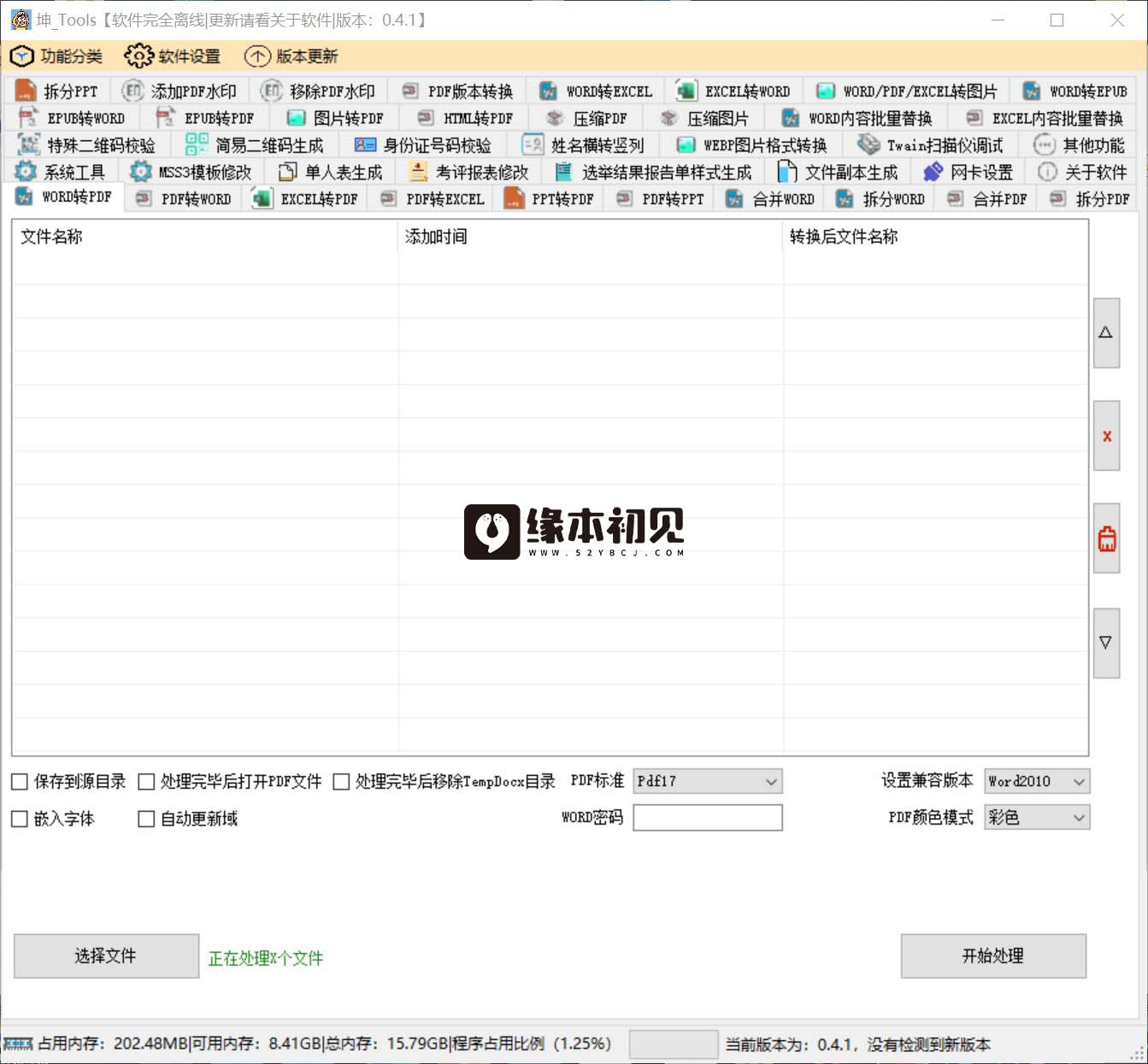The height and width of the screenshot is (1064, 1148).
Task: Clear file list with red trash button
Action: click(x=1106, y=538)
